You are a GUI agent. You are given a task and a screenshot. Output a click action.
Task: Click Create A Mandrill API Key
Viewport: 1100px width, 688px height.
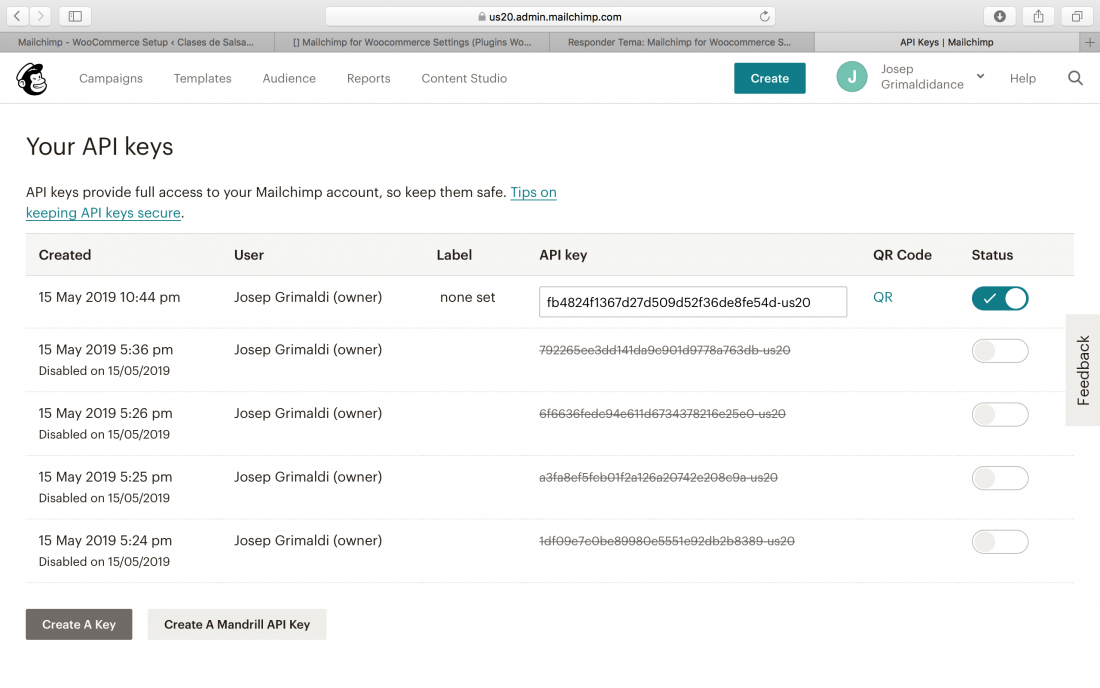(x=236, y=624)
